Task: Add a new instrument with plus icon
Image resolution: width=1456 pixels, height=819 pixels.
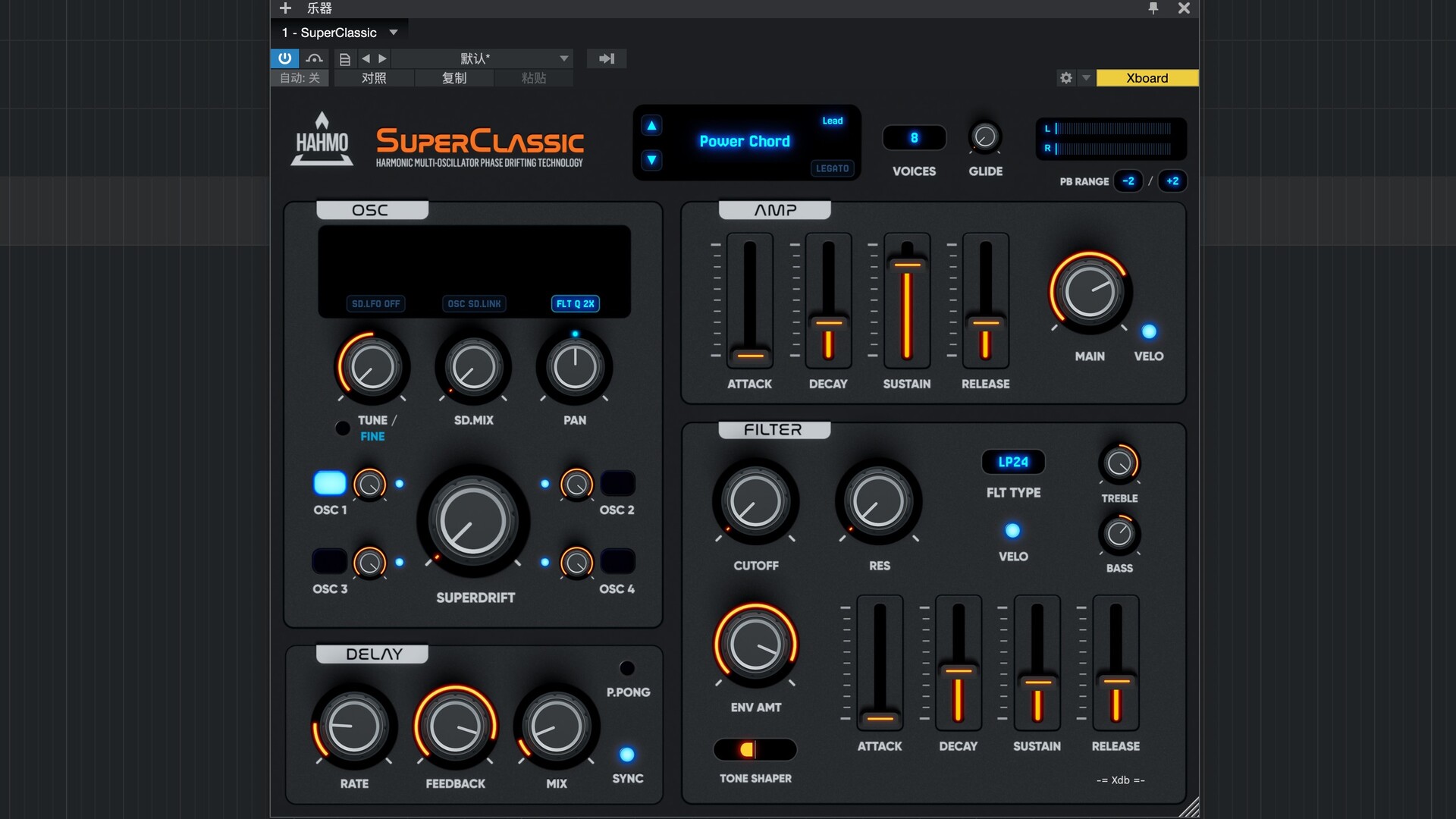Action: tap(285, 8)
